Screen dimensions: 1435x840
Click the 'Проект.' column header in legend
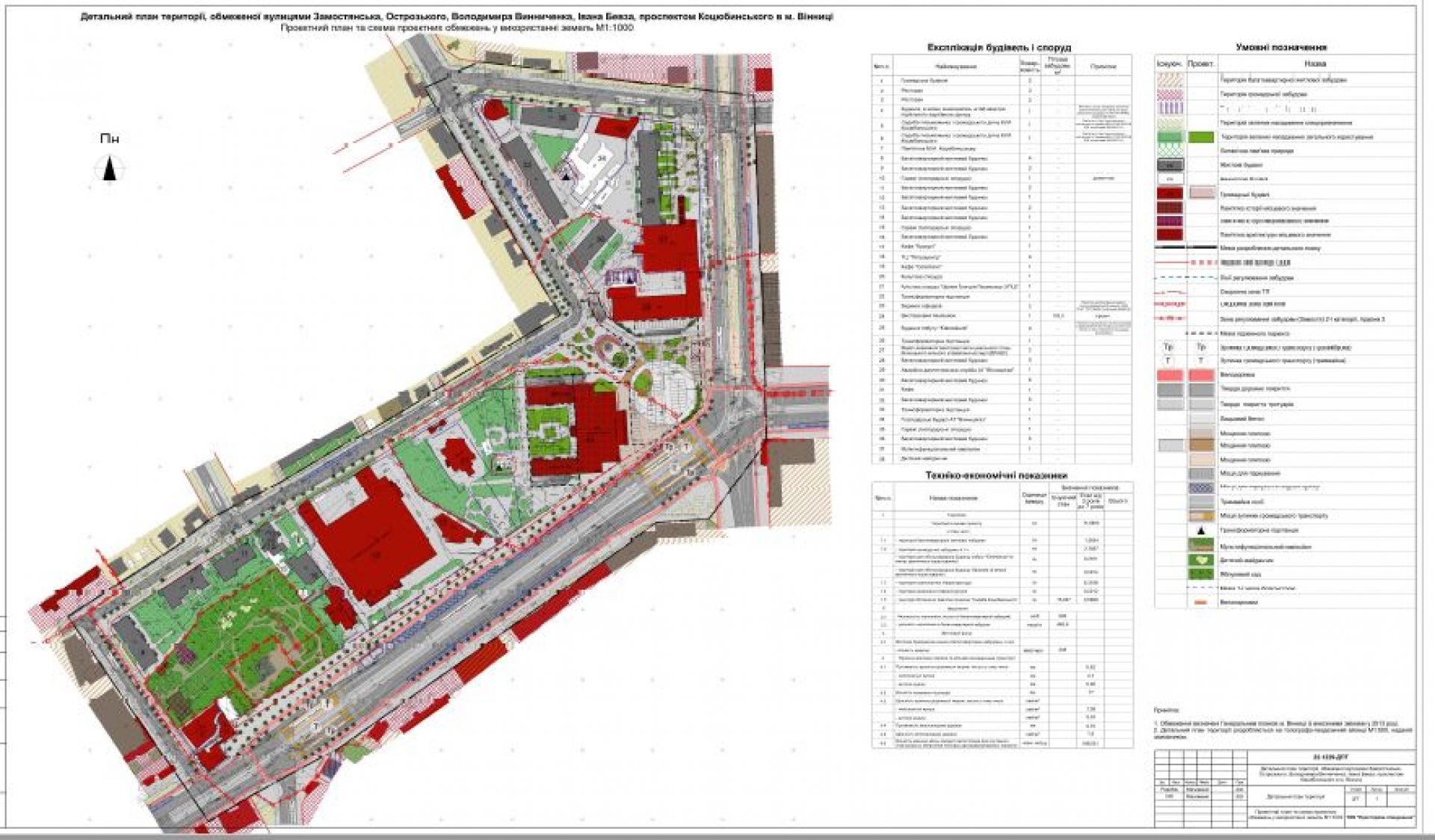[1201, 64]
